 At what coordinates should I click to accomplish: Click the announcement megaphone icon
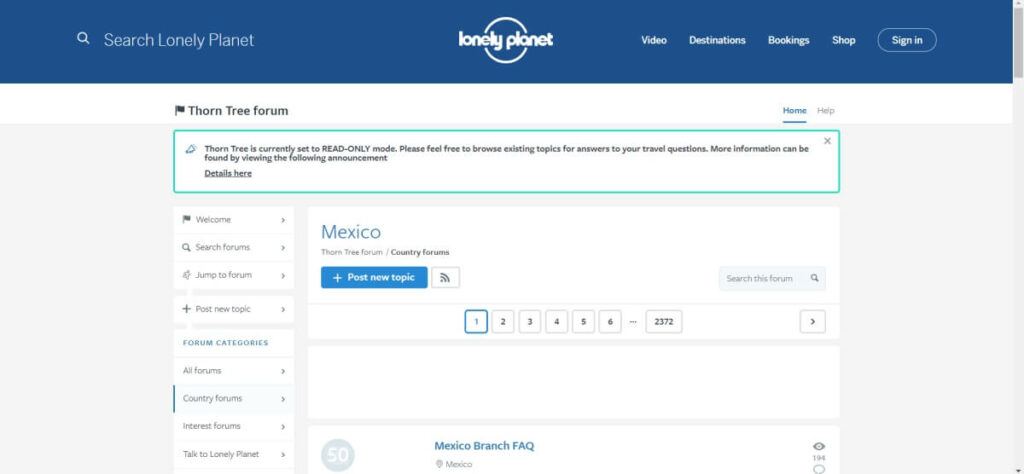[191, 149]
